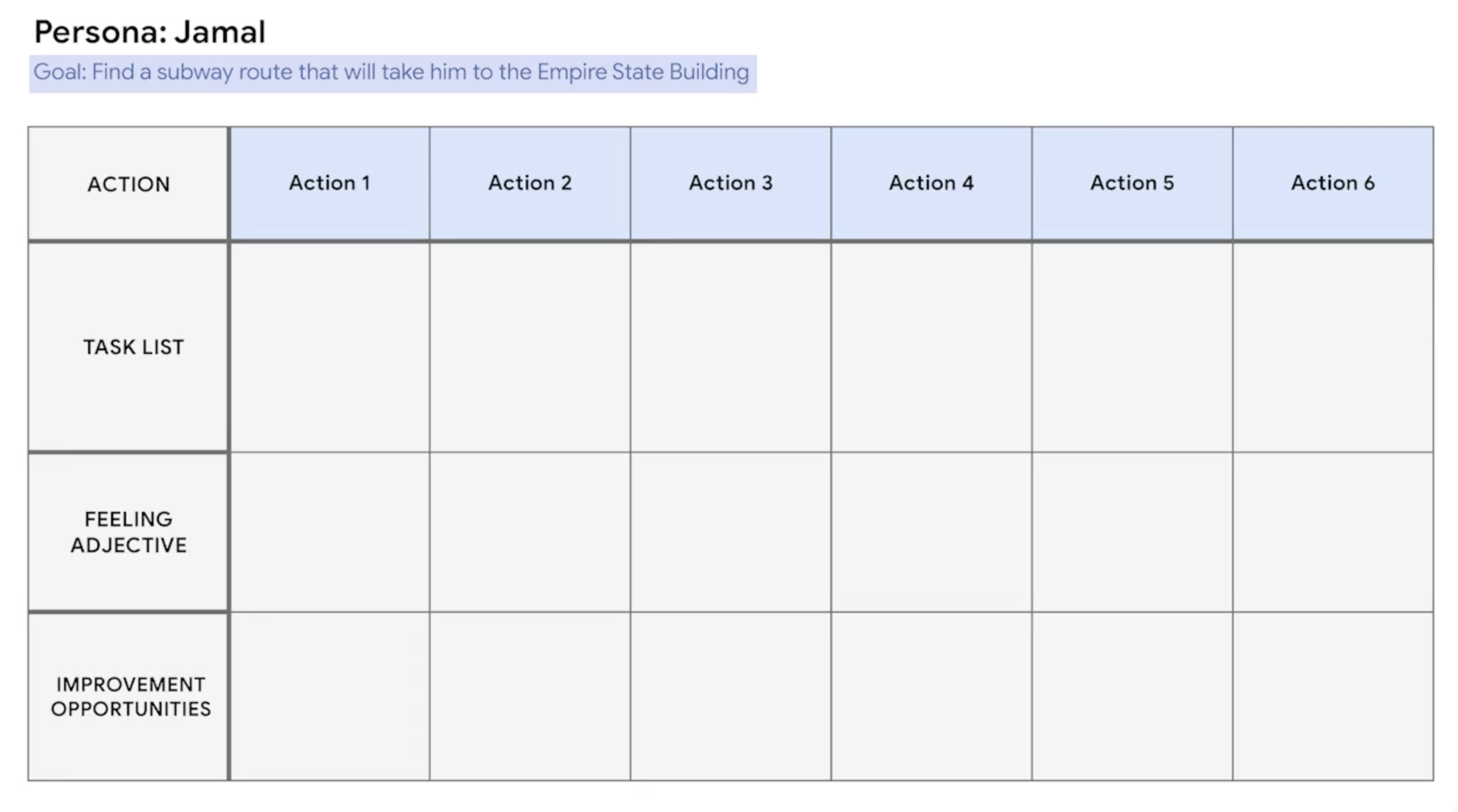1458x812 pixels.
Task: Select the Task List cell under Action 3
Action: coord(731,347)
